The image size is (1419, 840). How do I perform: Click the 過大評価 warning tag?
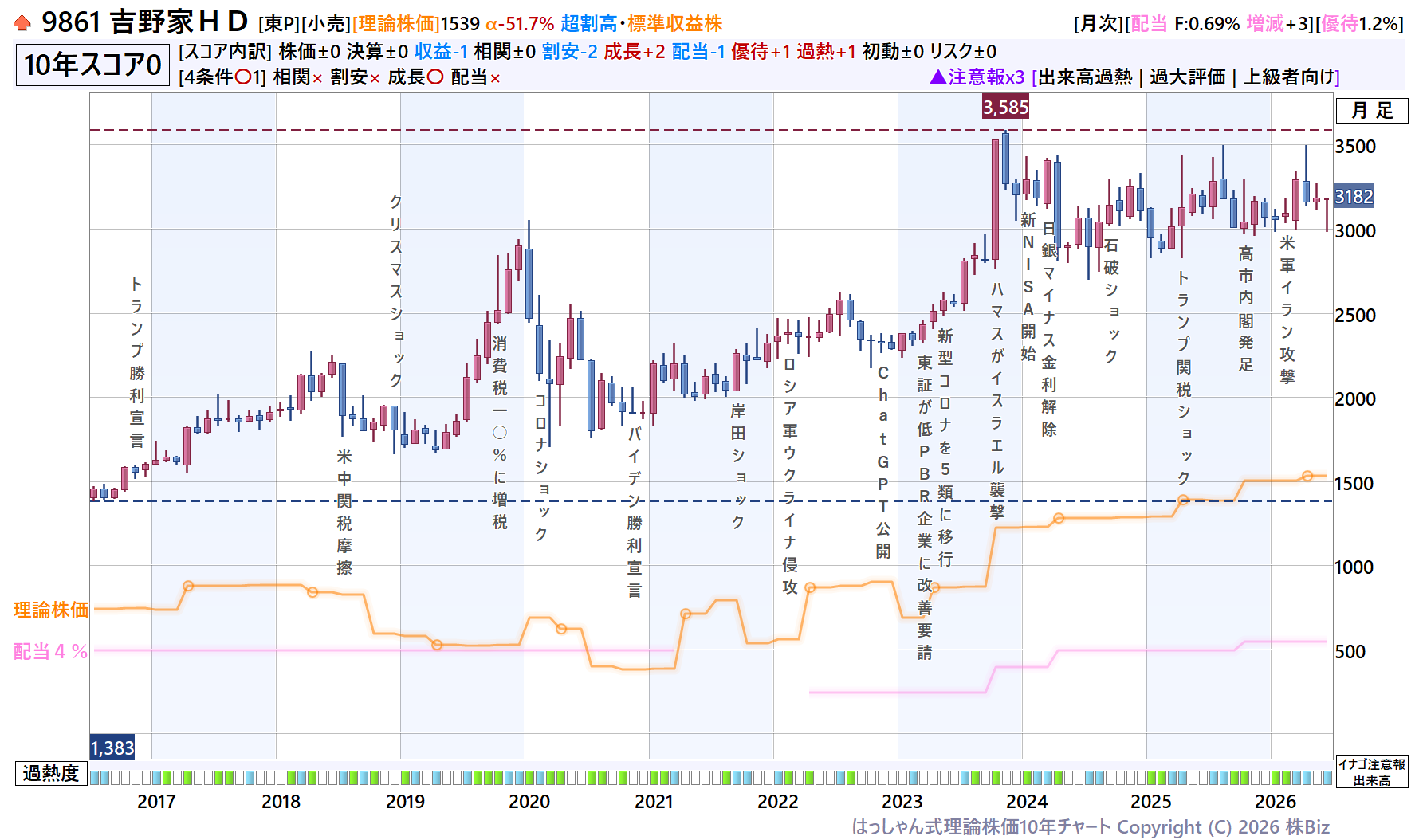[1187, 77]
